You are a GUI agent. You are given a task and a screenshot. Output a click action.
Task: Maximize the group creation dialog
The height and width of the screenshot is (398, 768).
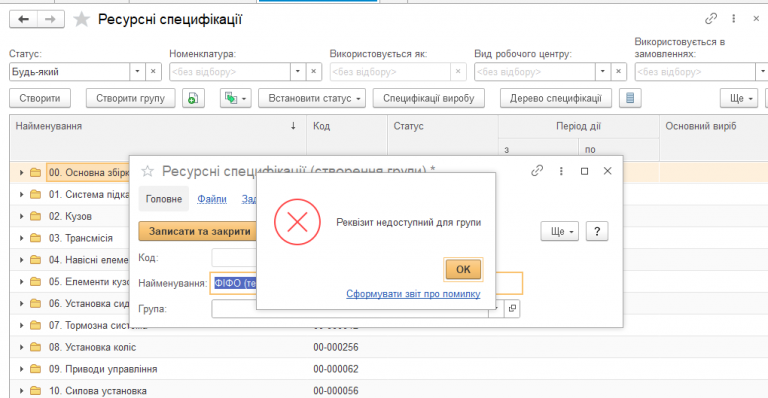584,171
